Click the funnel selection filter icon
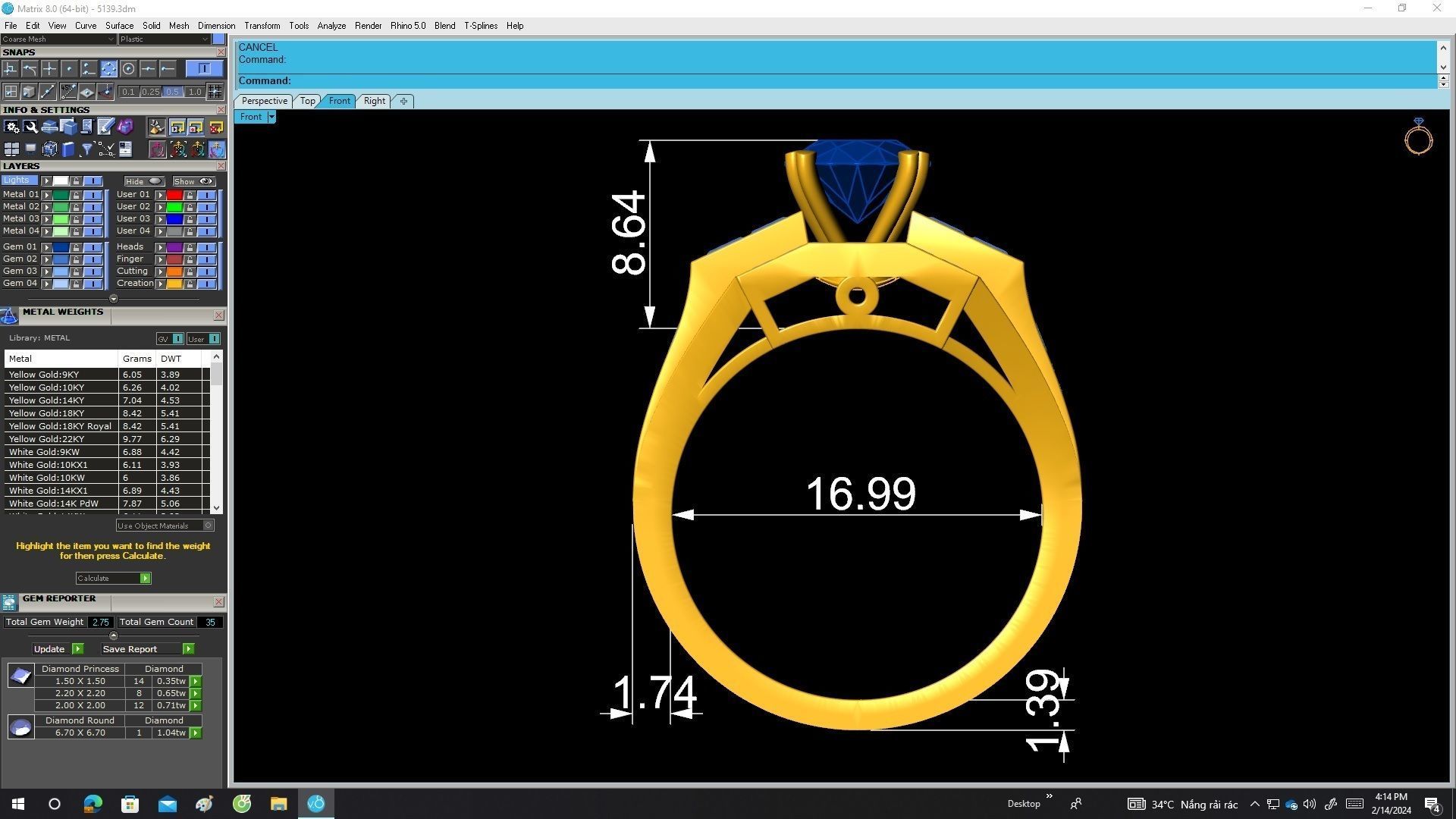 point(86,149)
